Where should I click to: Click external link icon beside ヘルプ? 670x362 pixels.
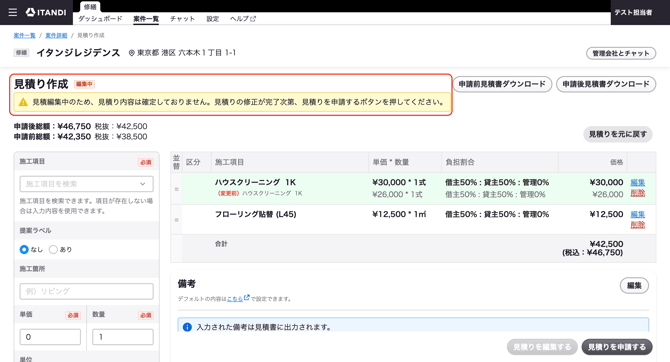tap(253, 19)
